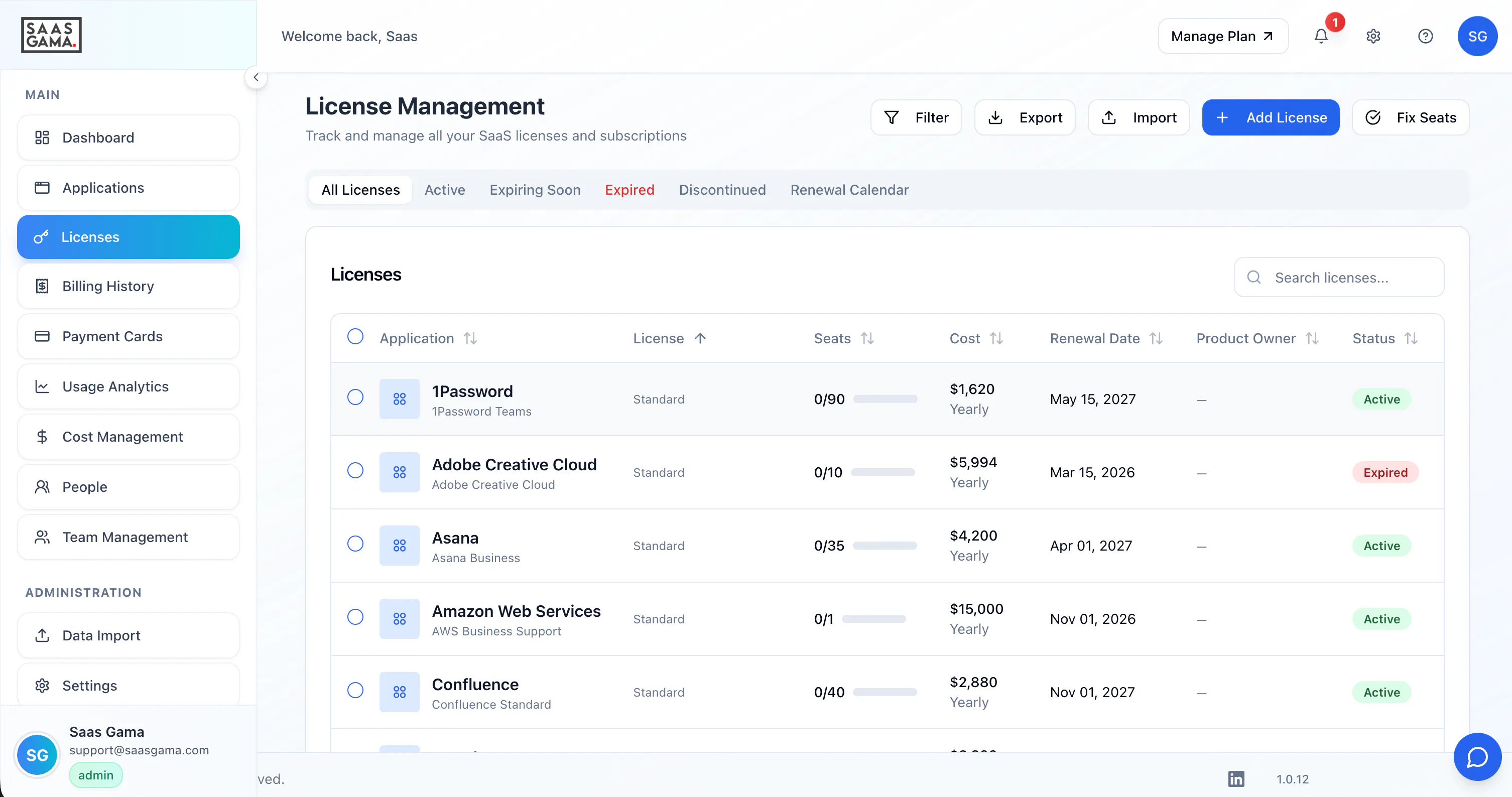Click the Asana application icon

pyautogui.click(x=399, y=545)
